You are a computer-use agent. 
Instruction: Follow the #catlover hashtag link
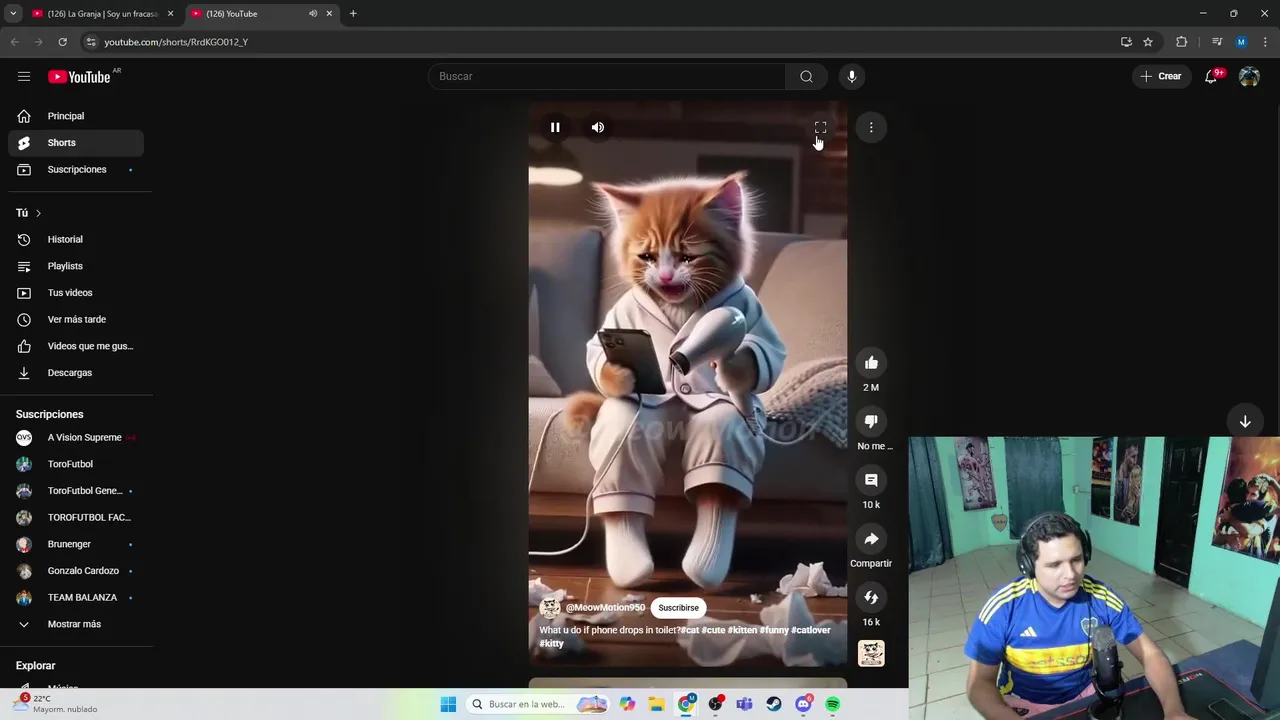pos(810,630)
